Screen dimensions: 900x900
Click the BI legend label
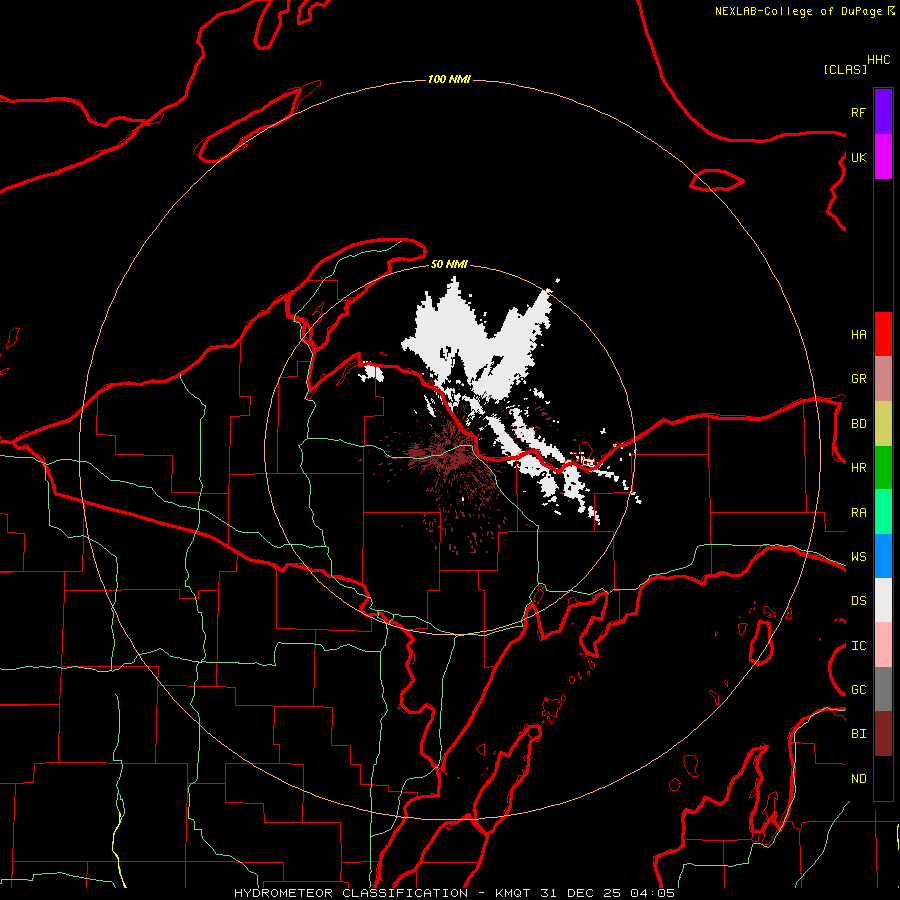click(x=858, y=734)
